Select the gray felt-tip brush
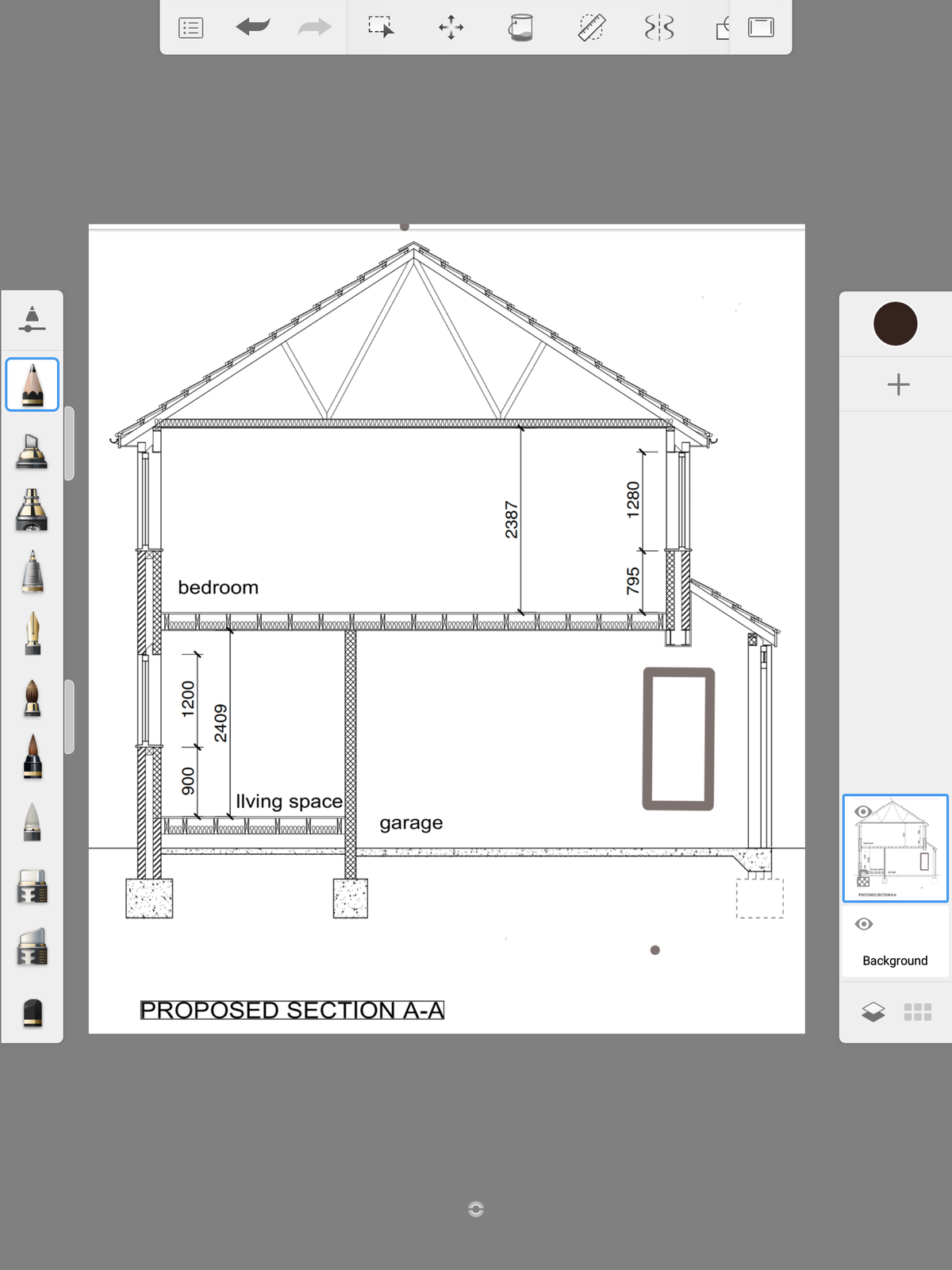 (32, 822)
